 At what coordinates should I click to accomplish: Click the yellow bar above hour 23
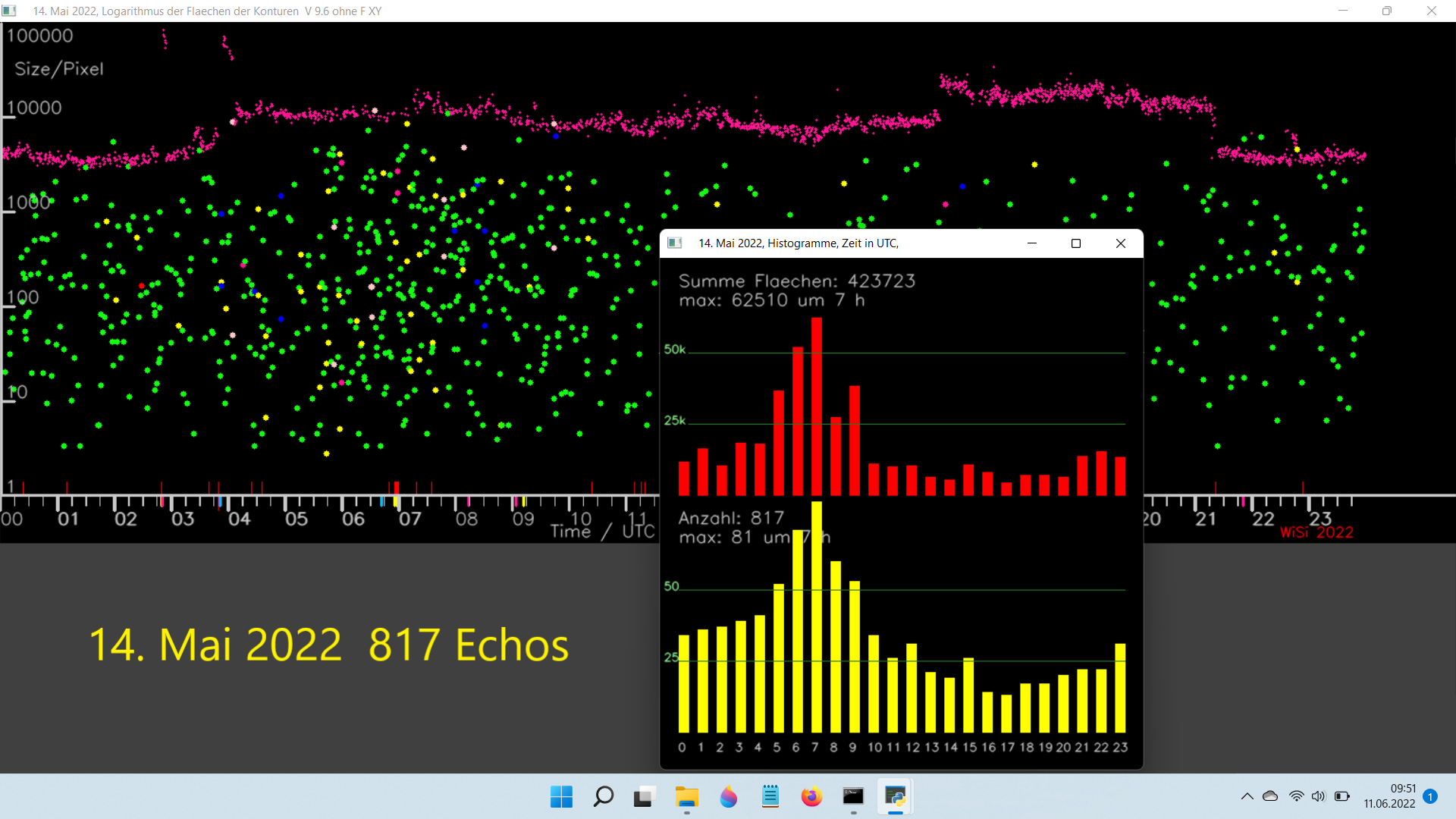click(1120, 688)
